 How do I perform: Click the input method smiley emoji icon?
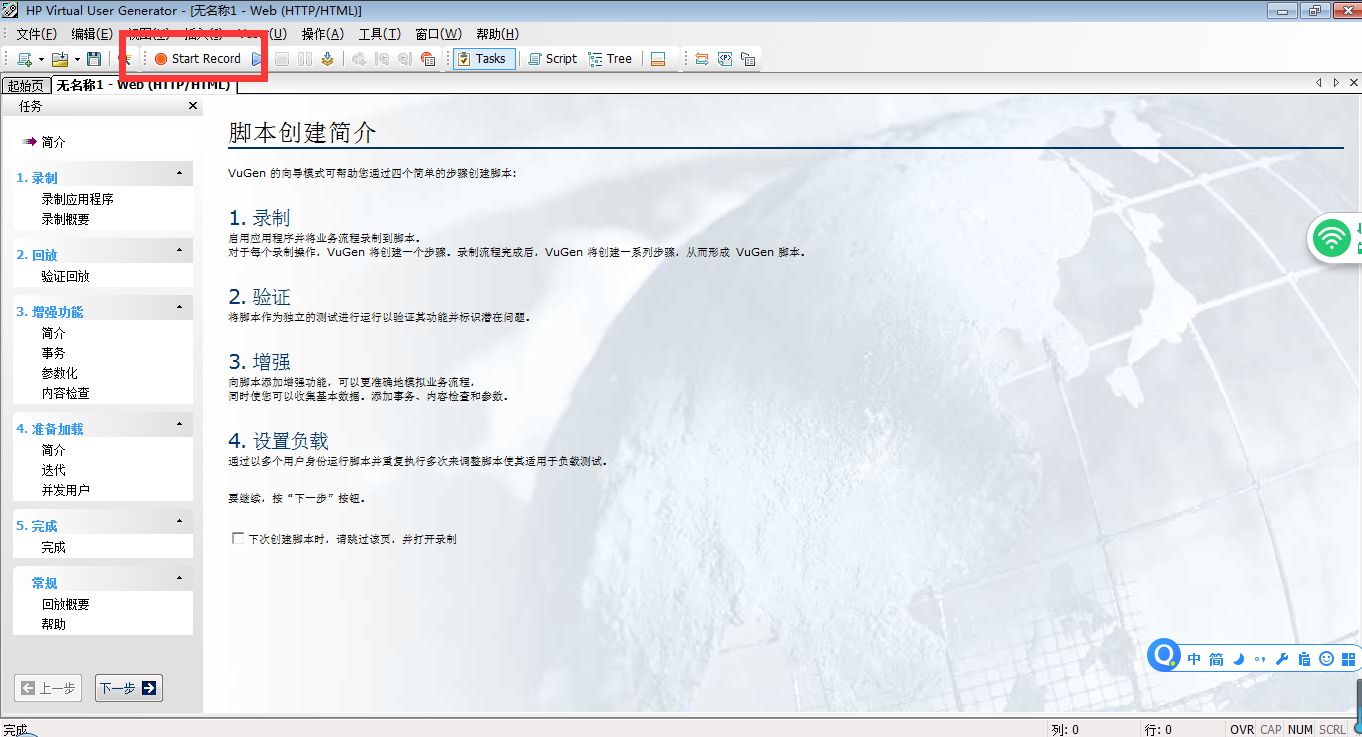(1327, 659)
